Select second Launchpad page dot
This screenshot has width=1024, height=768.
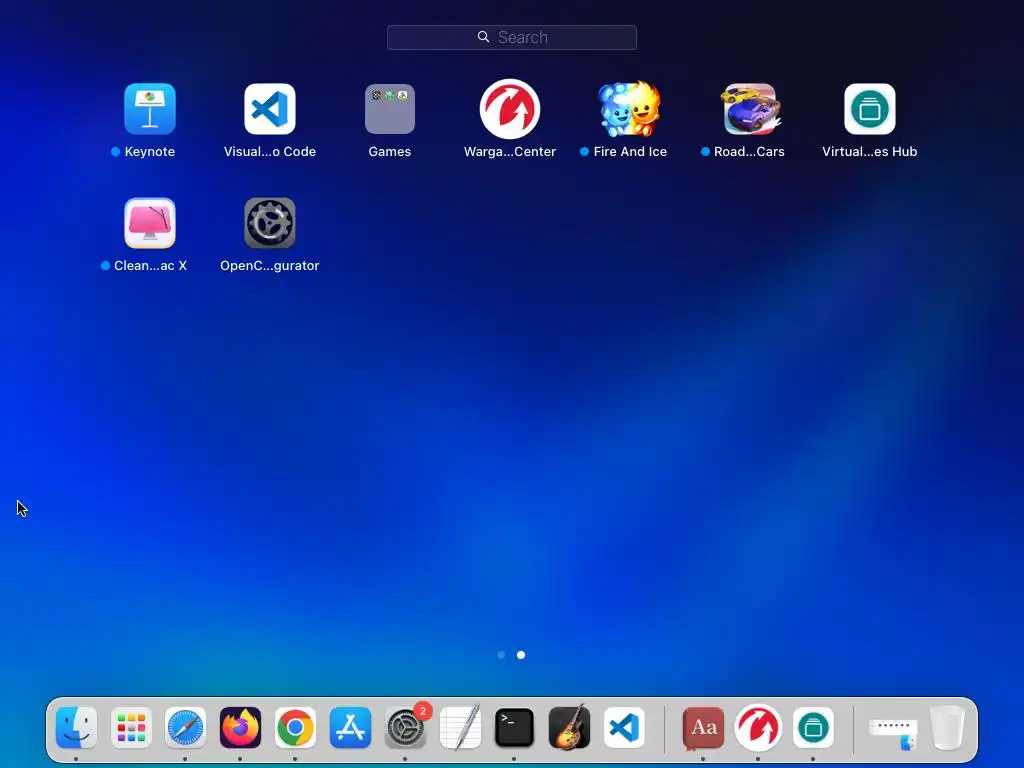point(521,654)
